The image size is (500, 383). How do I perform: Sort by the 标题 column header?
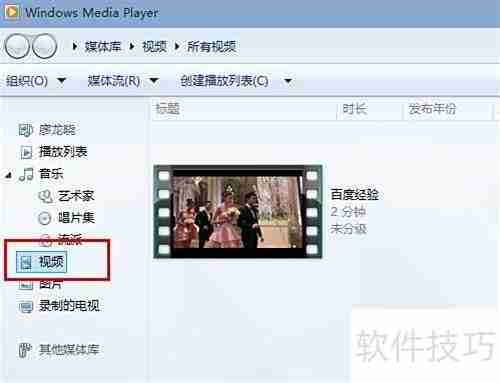[x=168, y=109]
